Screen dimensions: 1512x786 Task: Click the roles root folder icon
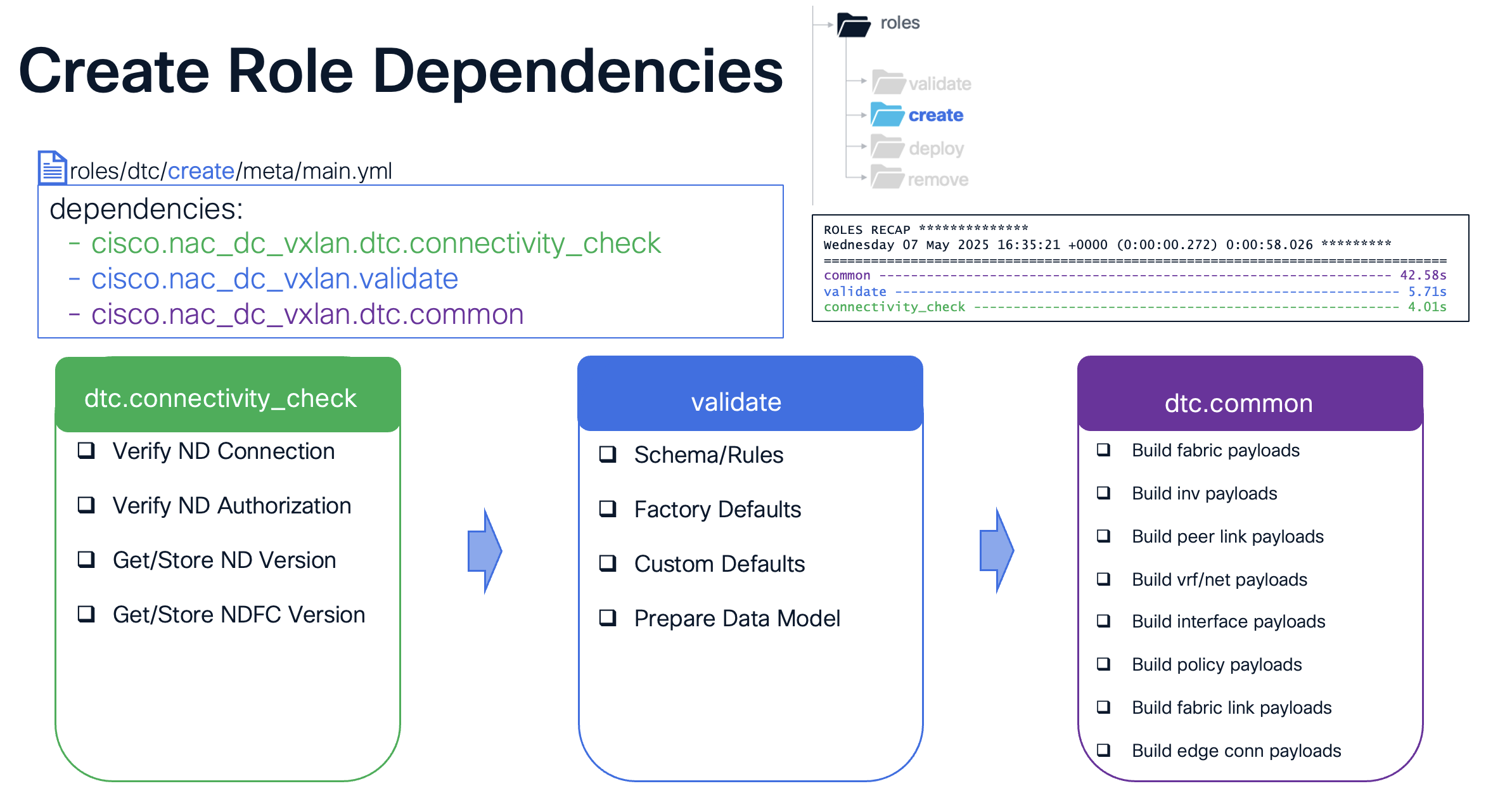(x=854, y=25)
